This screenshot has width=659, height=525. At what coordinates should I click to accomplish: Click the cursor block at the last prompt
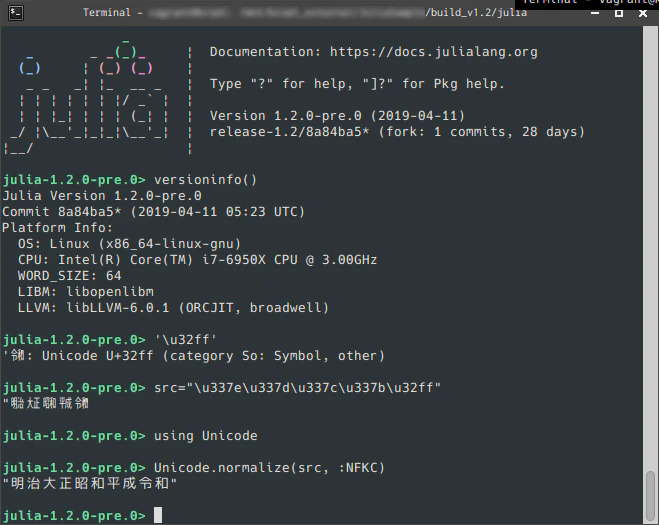coord(158,515)
